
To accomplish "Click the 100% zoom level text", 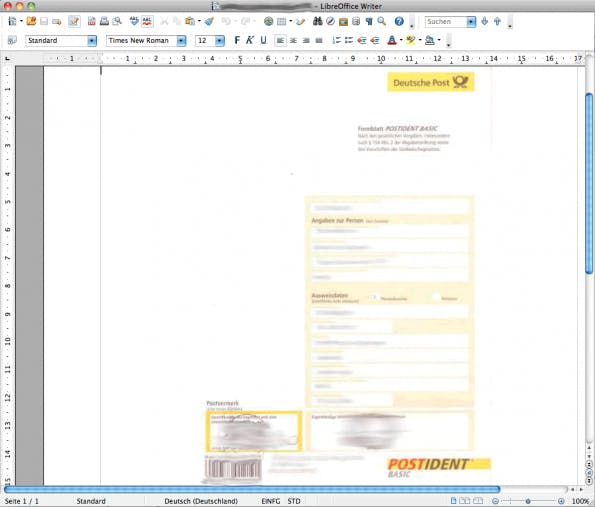I will point(580,501).
